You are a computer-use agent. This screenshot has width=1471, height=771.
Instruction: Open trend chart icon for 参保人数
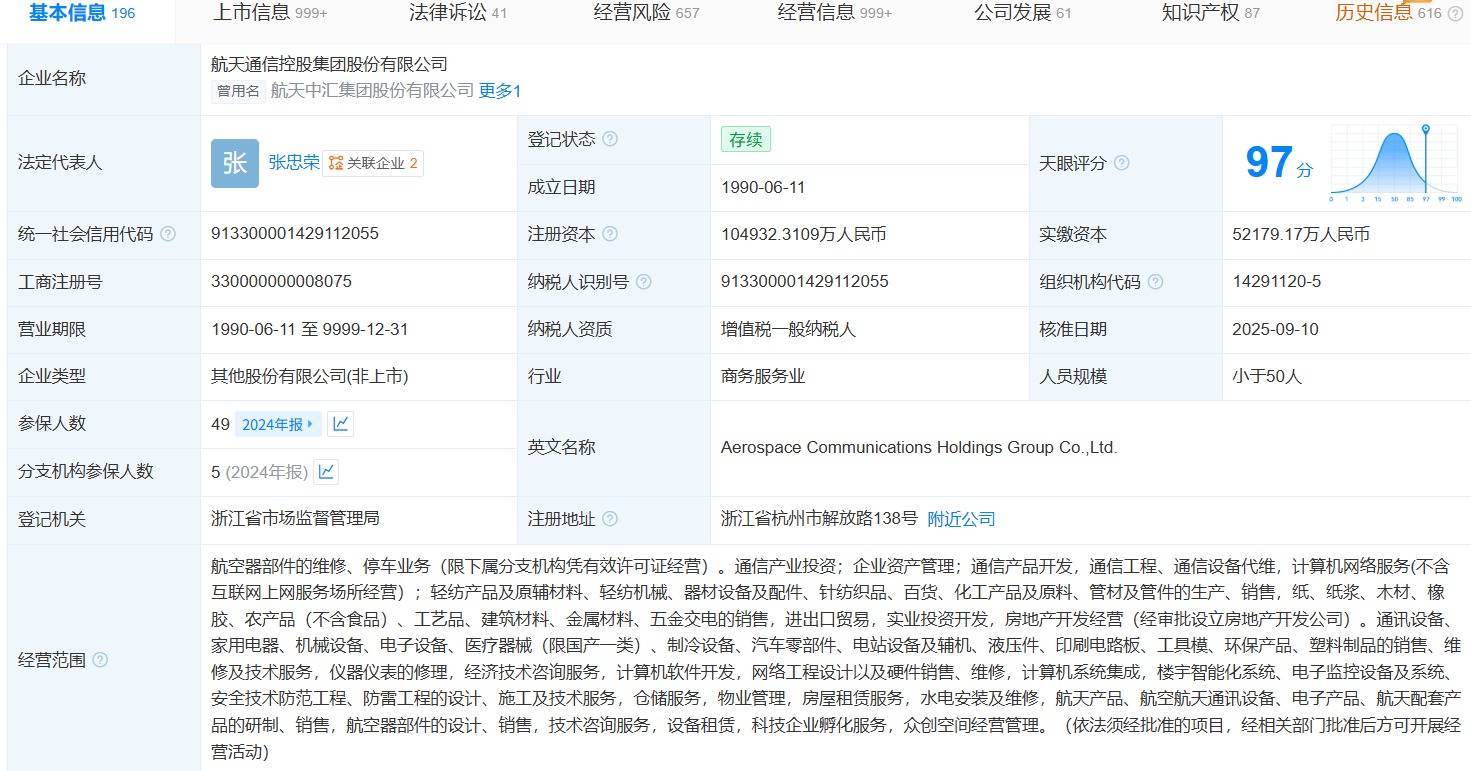pos(341,424)
